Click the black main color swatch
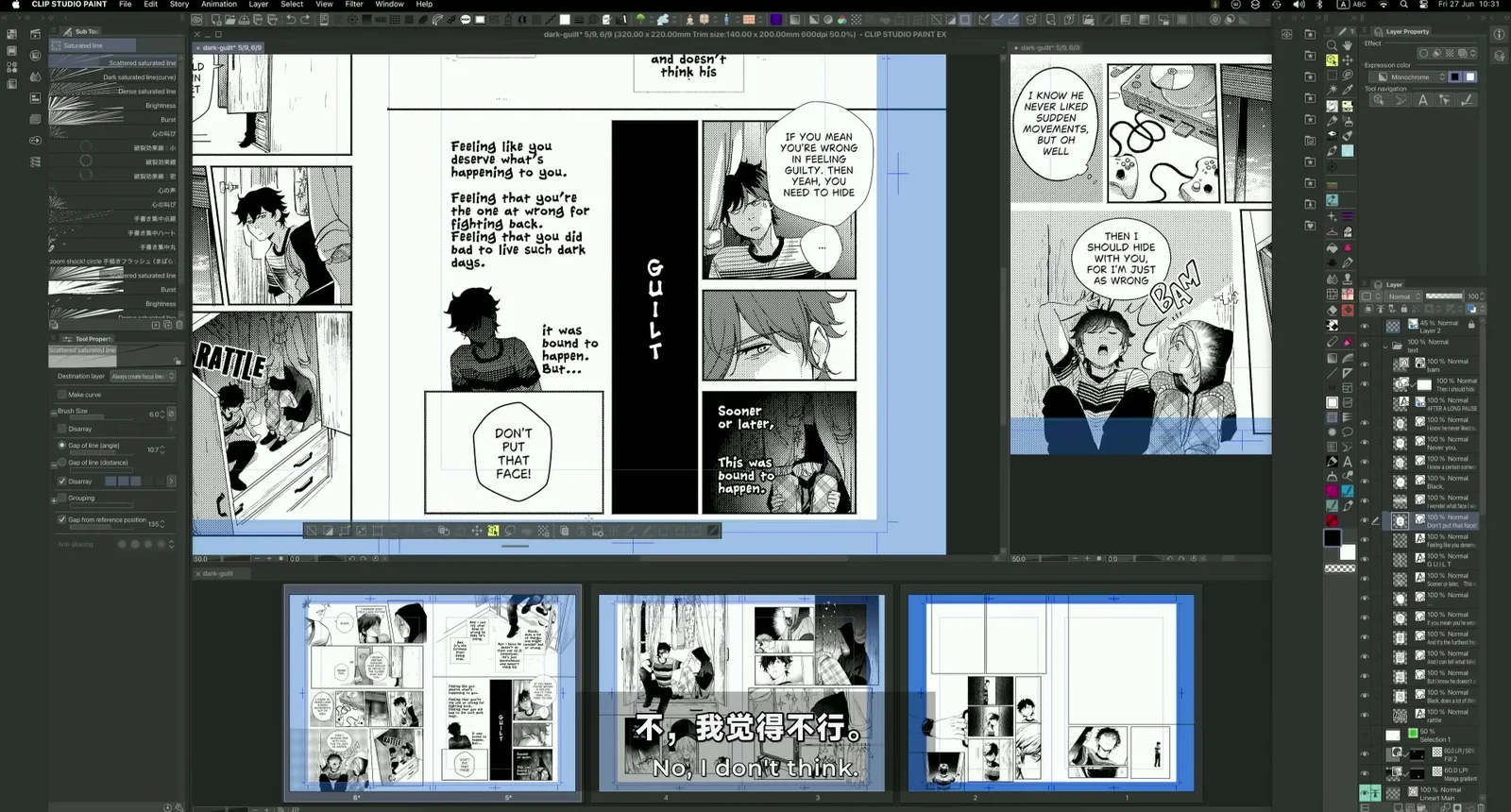The width and height of the screenshot is (1511, 812). (1332, 537)
